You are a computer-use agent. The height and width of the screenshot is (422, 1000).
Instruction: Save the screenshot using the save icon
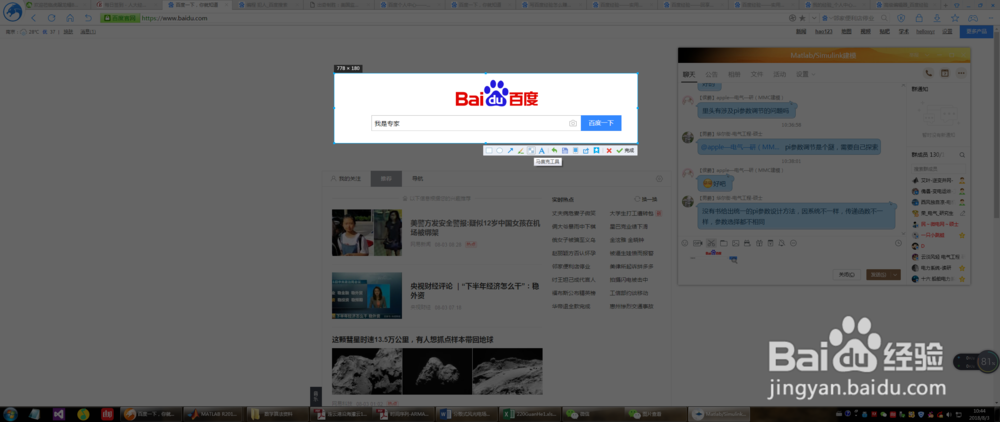click(x=564, y=150)
